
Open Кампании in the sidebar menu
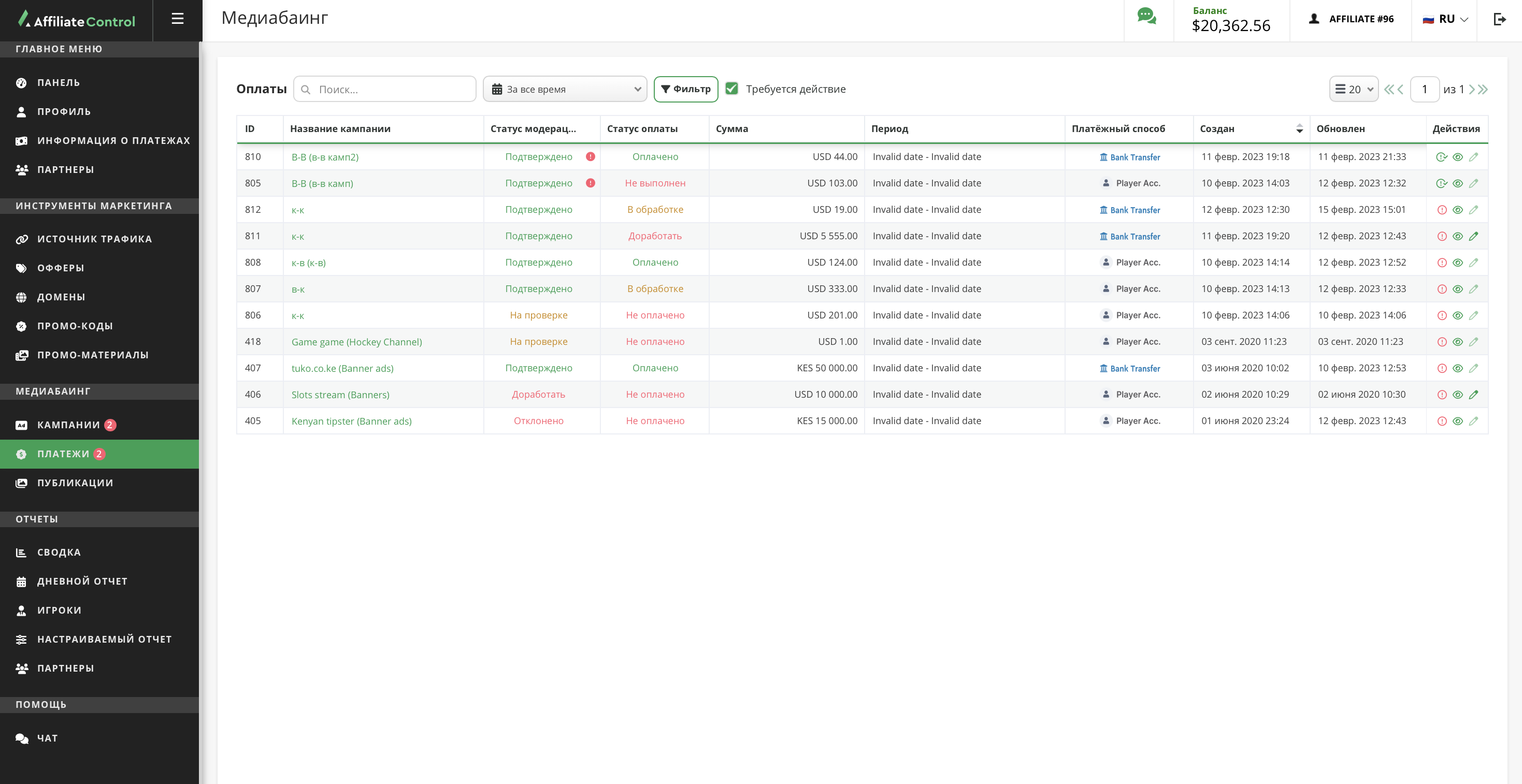coord(68,425)
